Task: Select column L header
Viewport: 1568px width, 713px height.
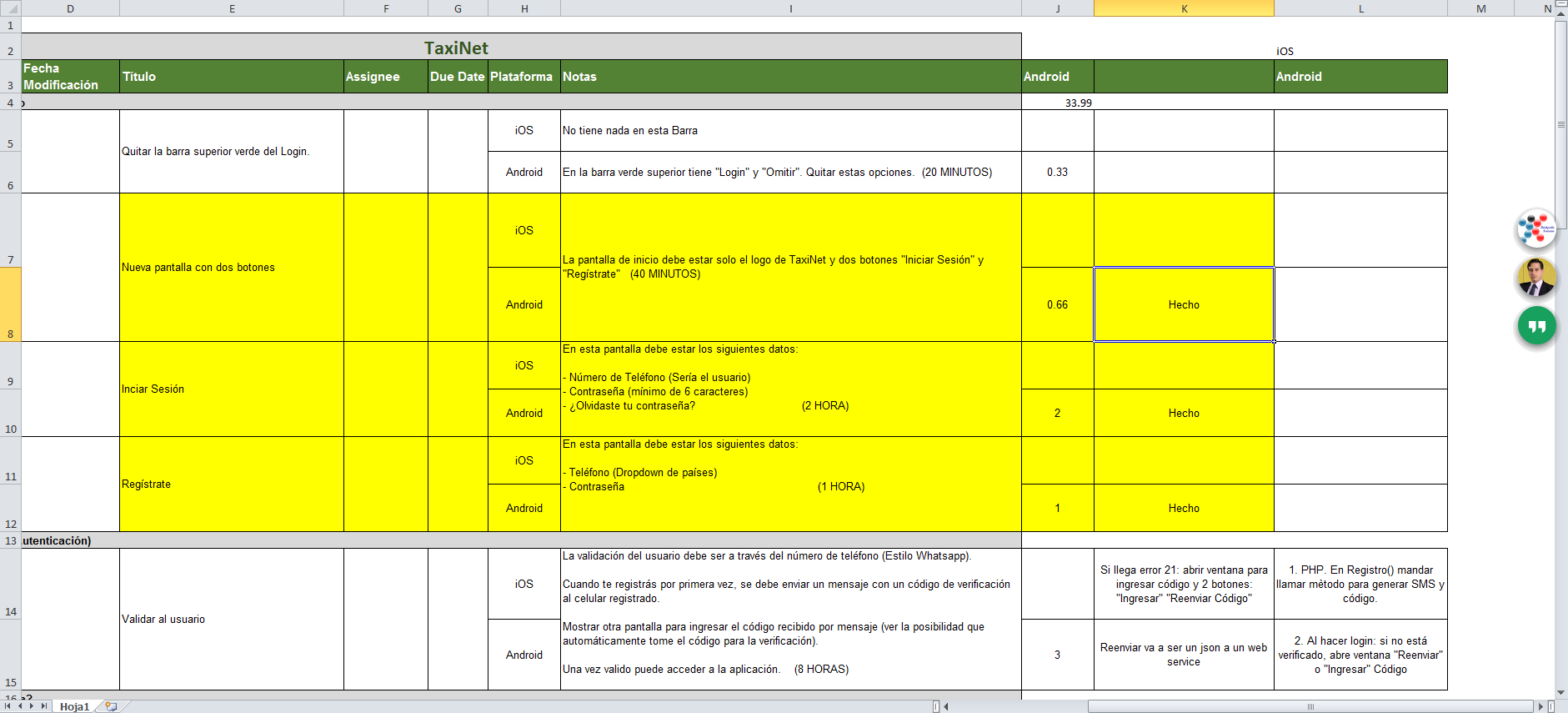Action: (x=1360, y=8)
